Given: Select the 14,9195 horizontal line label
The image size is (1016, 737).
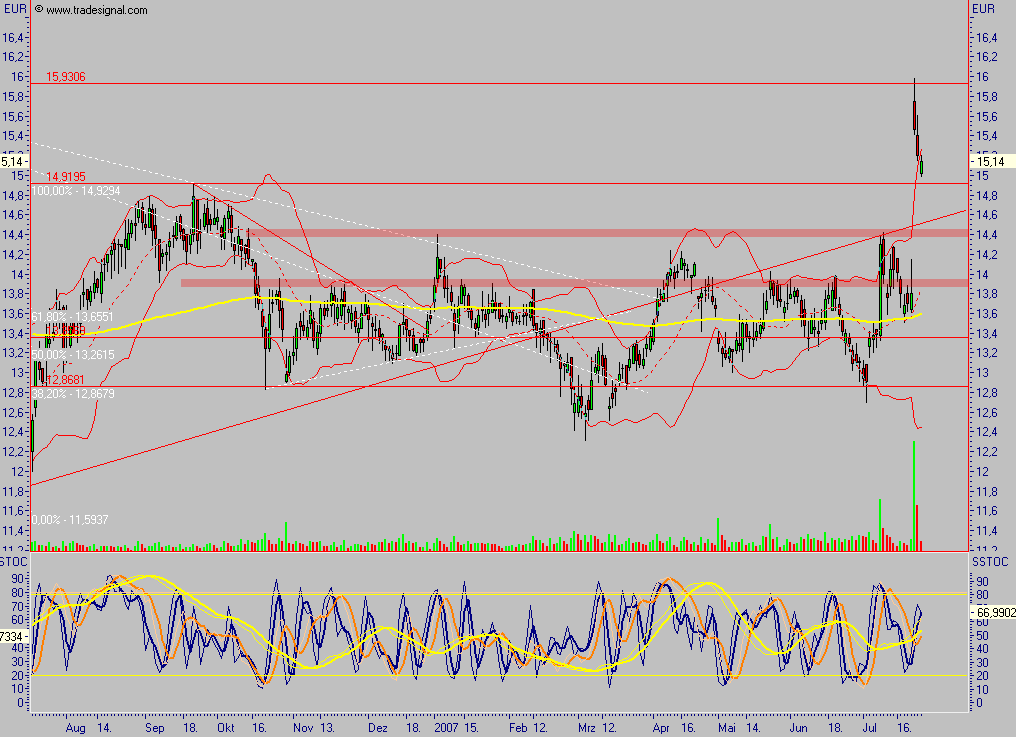Looking at the screenshot, I should coord(66,176).
